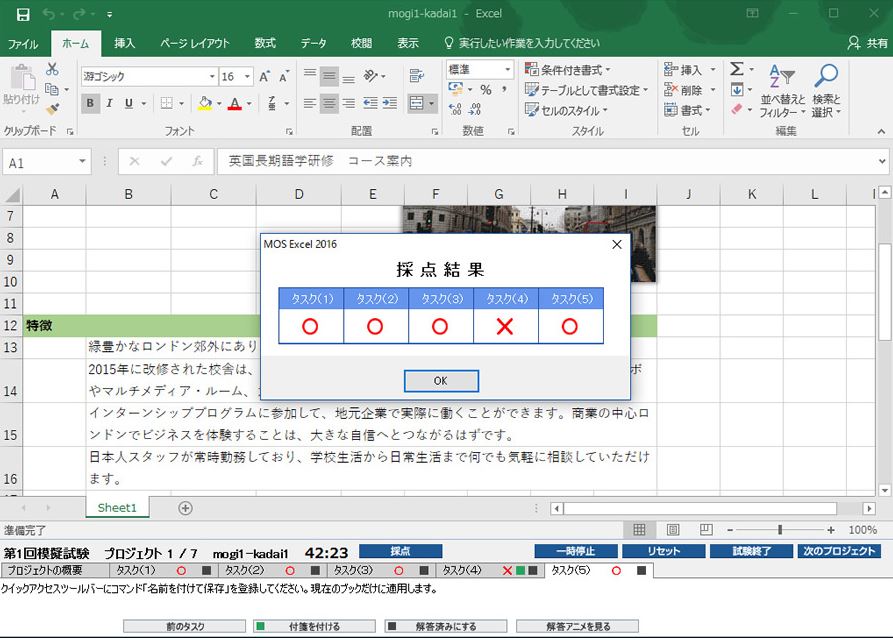Switch to the タスク(4) task tab
Image resolution: width=893 pixels, height=640 pixels.
[490, 570]
